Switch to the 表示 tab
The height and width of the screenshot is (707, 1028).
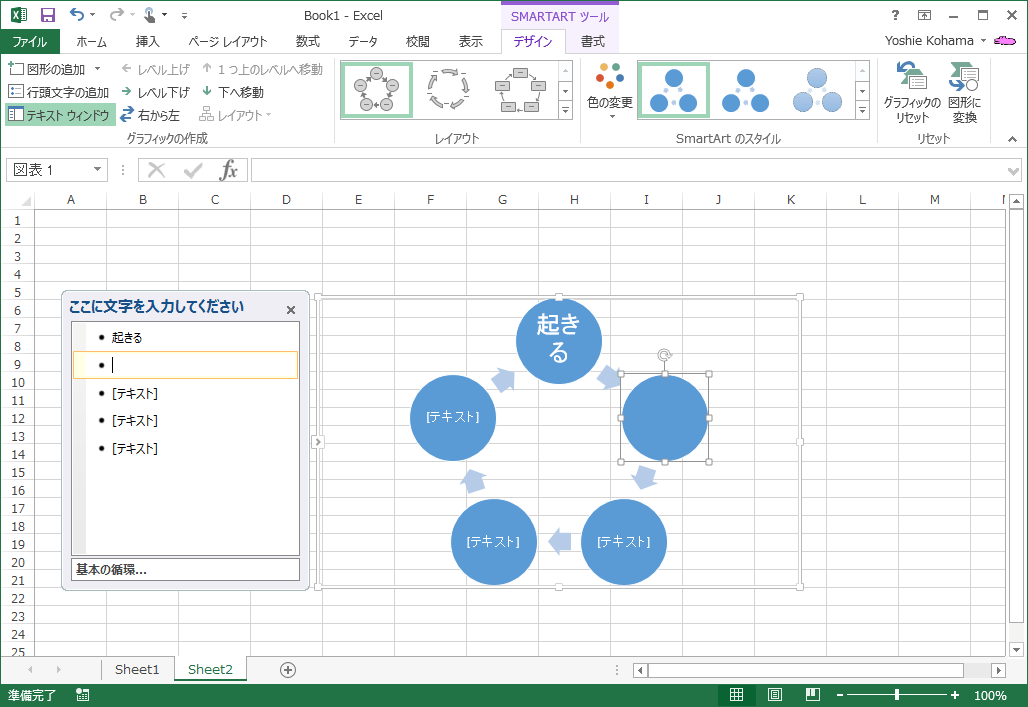470,41
